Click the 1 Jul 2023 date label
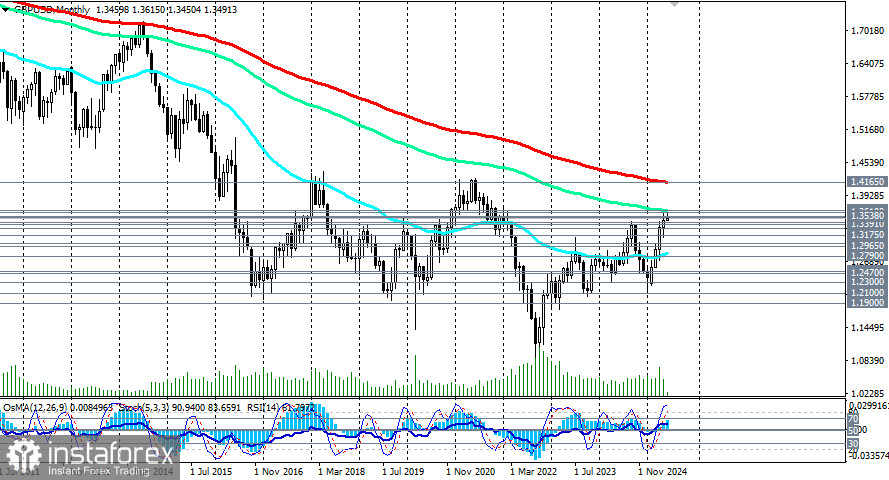 coord(595,471)
